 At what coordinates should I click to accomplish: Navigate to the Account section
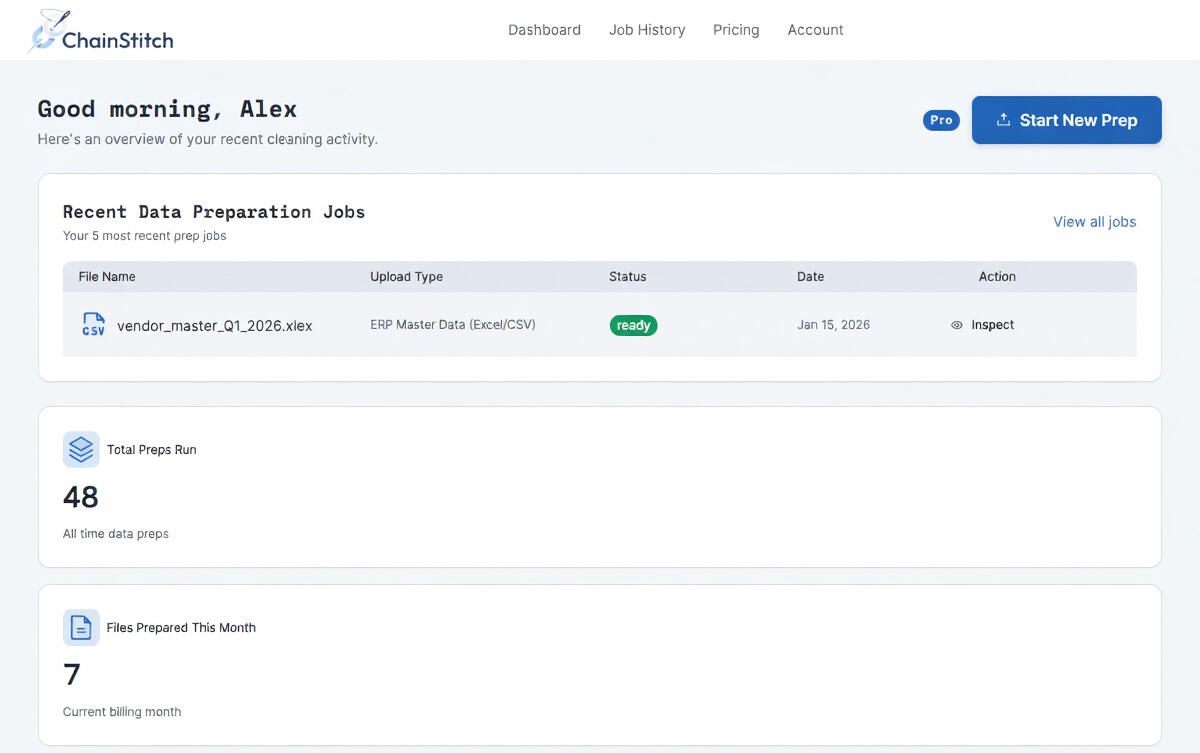click(815, 30)
